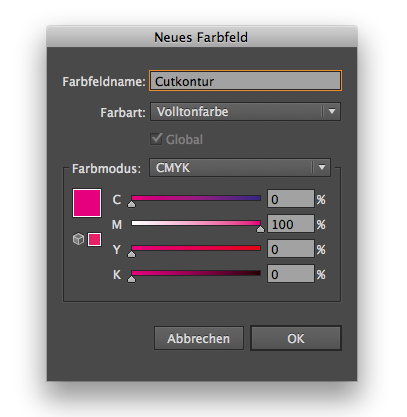Click the large magenta color preview swatch
Screen dimensions: 407x417
coord(87,203)
